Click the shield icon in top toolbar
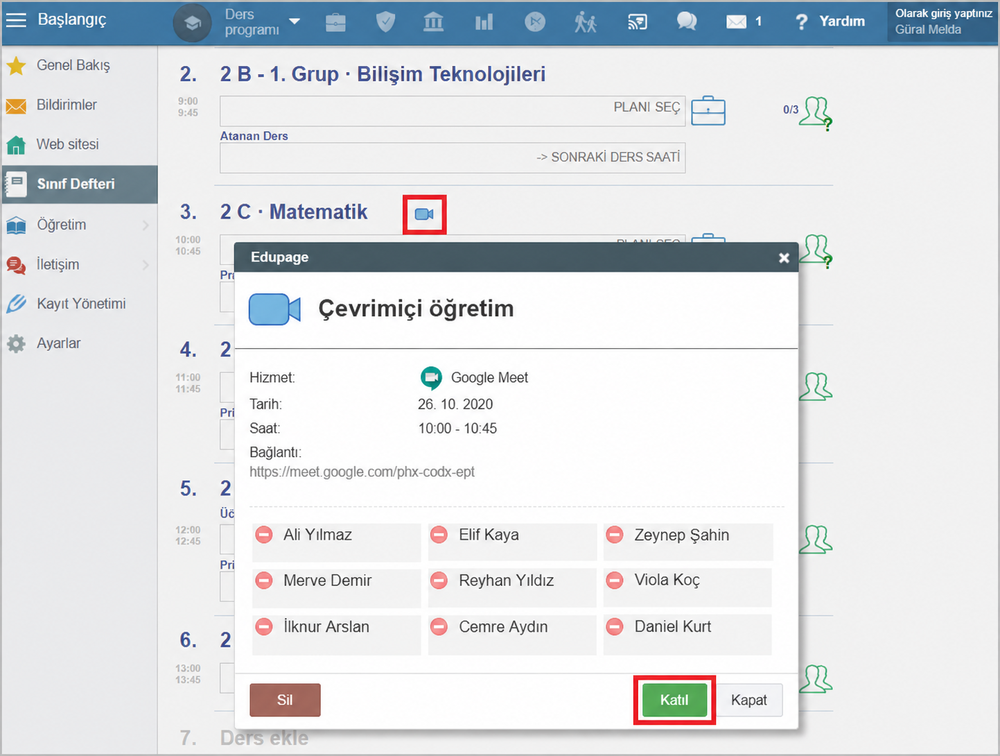The width and height of the screenshot is (1000, 756). pyautogui.click(x=385, y=22)
